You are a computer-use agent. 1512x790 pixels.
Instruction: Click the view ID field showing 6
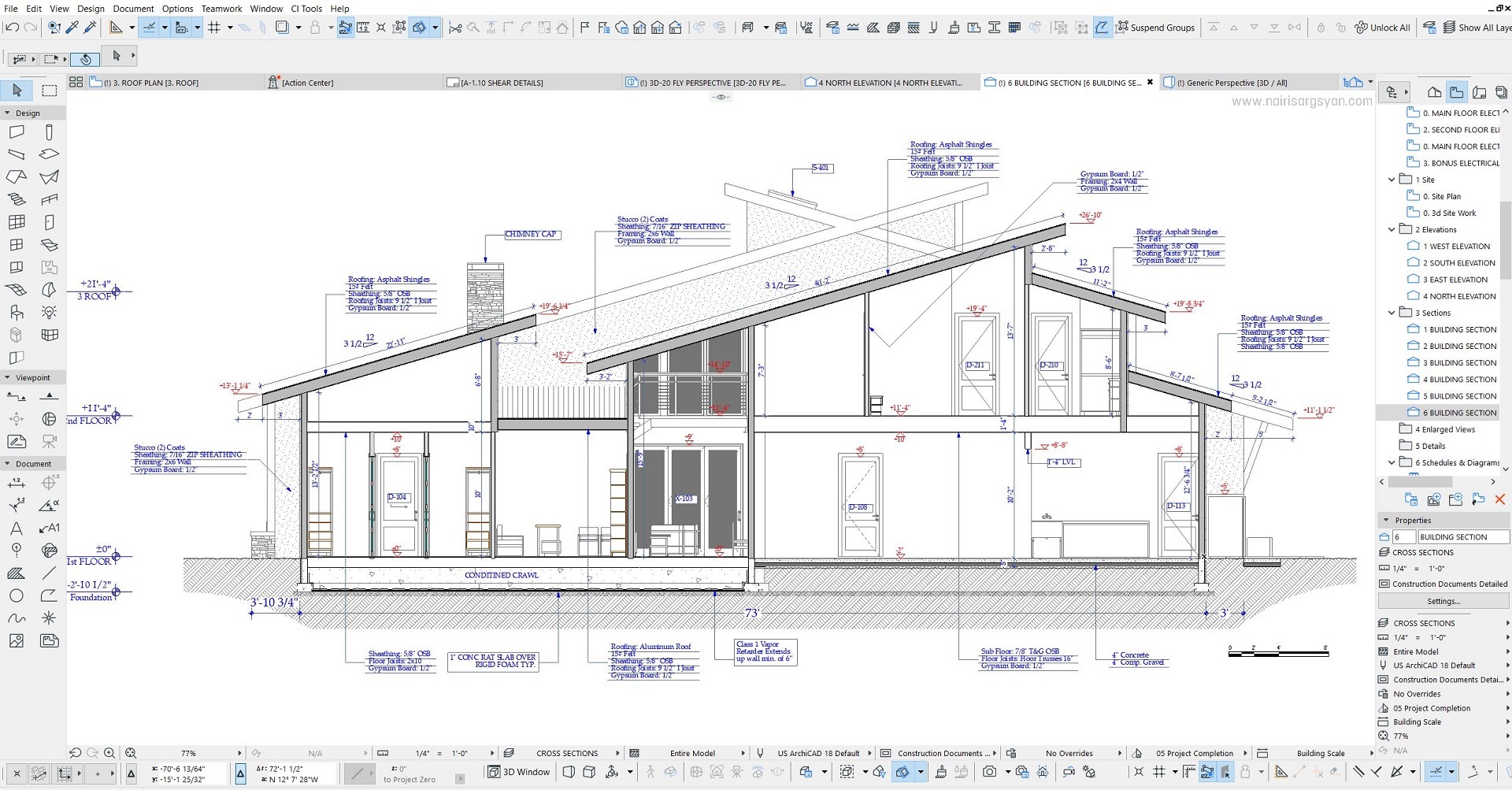coord(1403,536)
